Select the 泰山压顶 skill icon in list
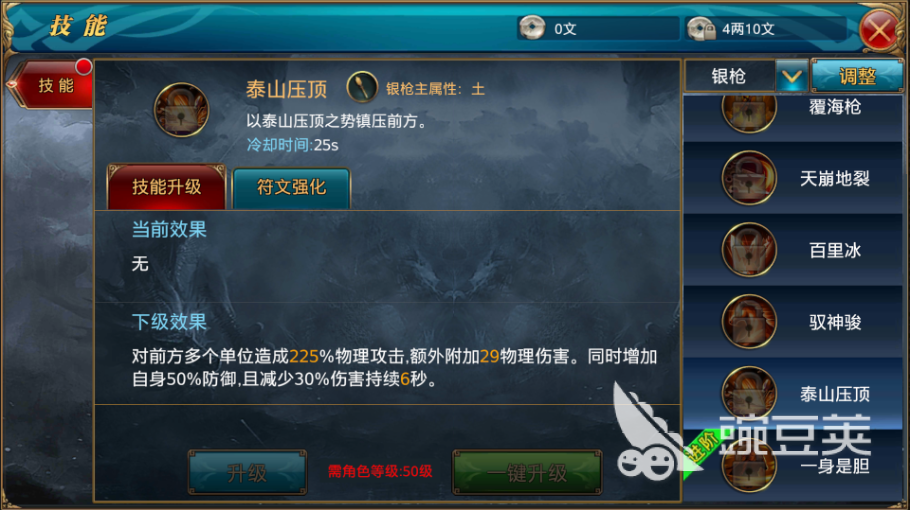This screenshot has height=510, width=910. pyautogui.click(x=749, y=393)
